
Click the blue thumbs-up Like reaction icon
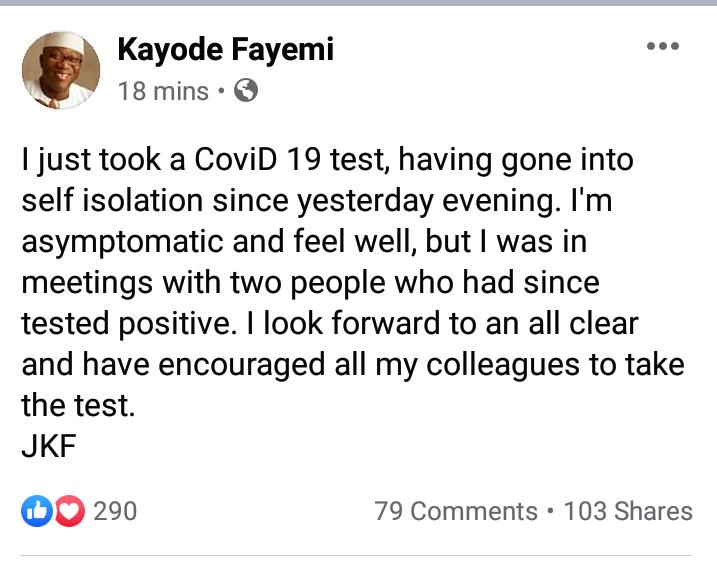pos(36,511)
